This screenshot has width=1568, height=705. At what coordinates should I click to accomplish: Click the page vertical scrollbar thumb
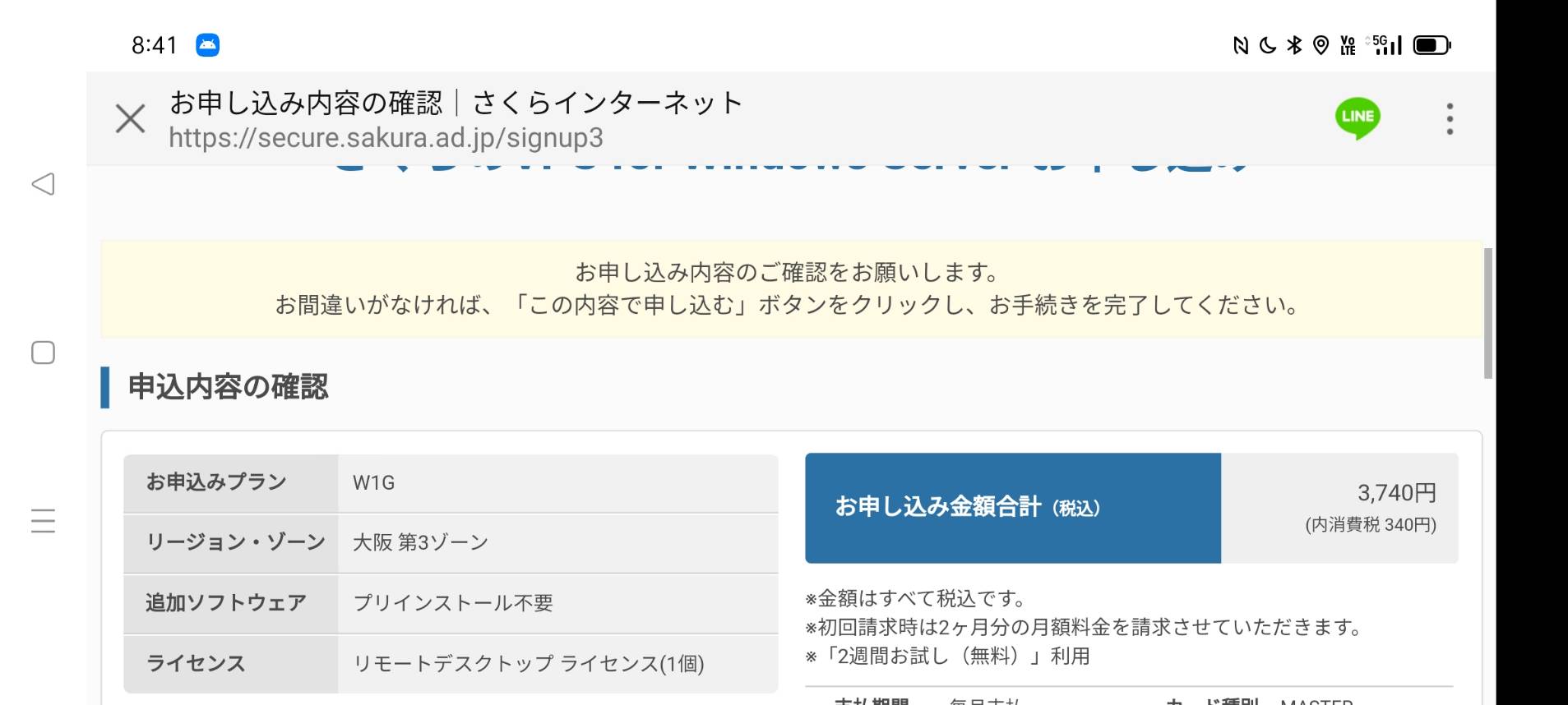tap(1488, 313)
